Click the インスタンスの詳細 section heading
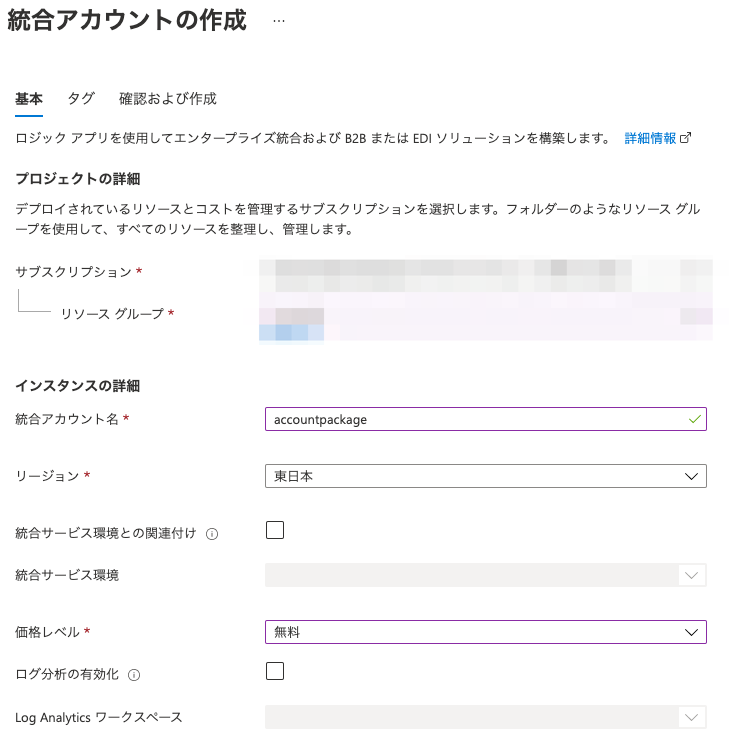Viewport: 729px width, 746px height. pyautogui.click(x=77, y=385)
